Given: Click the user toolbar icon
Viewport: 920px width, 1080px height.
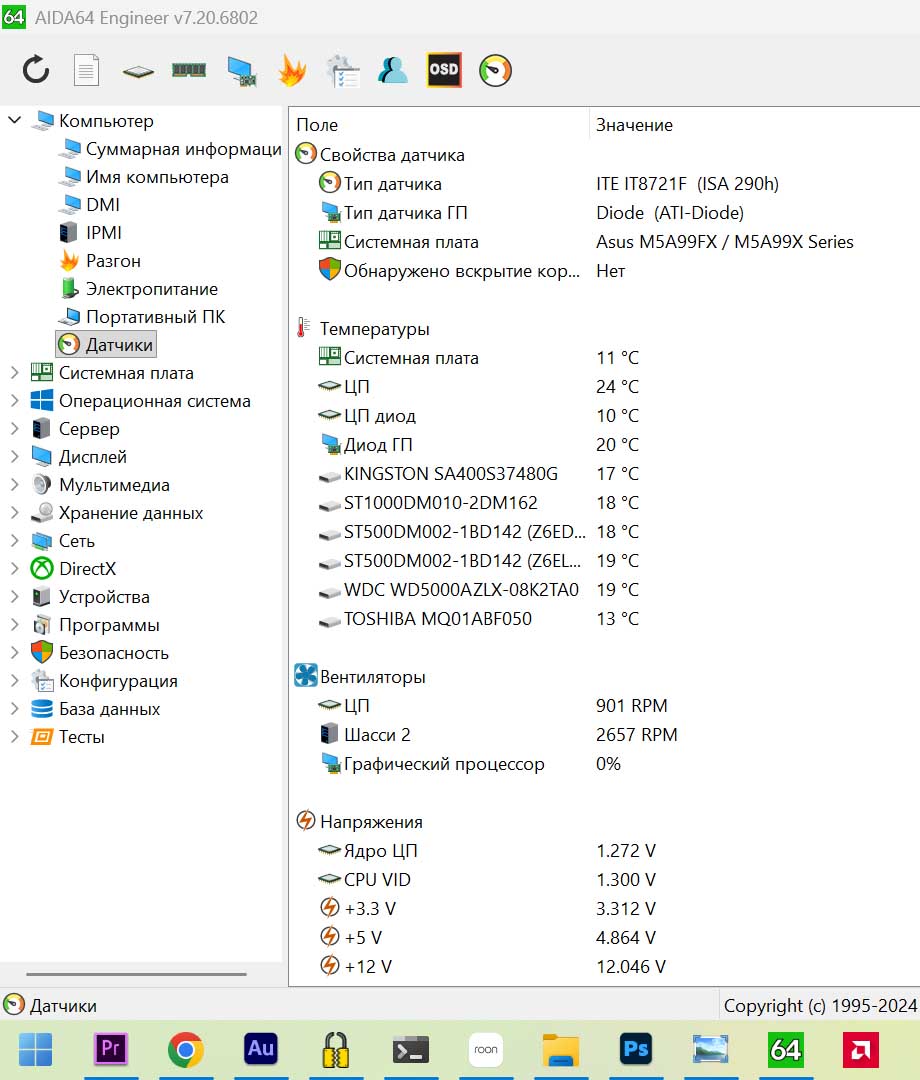Looking at the screenshot, I should (393, 70).
